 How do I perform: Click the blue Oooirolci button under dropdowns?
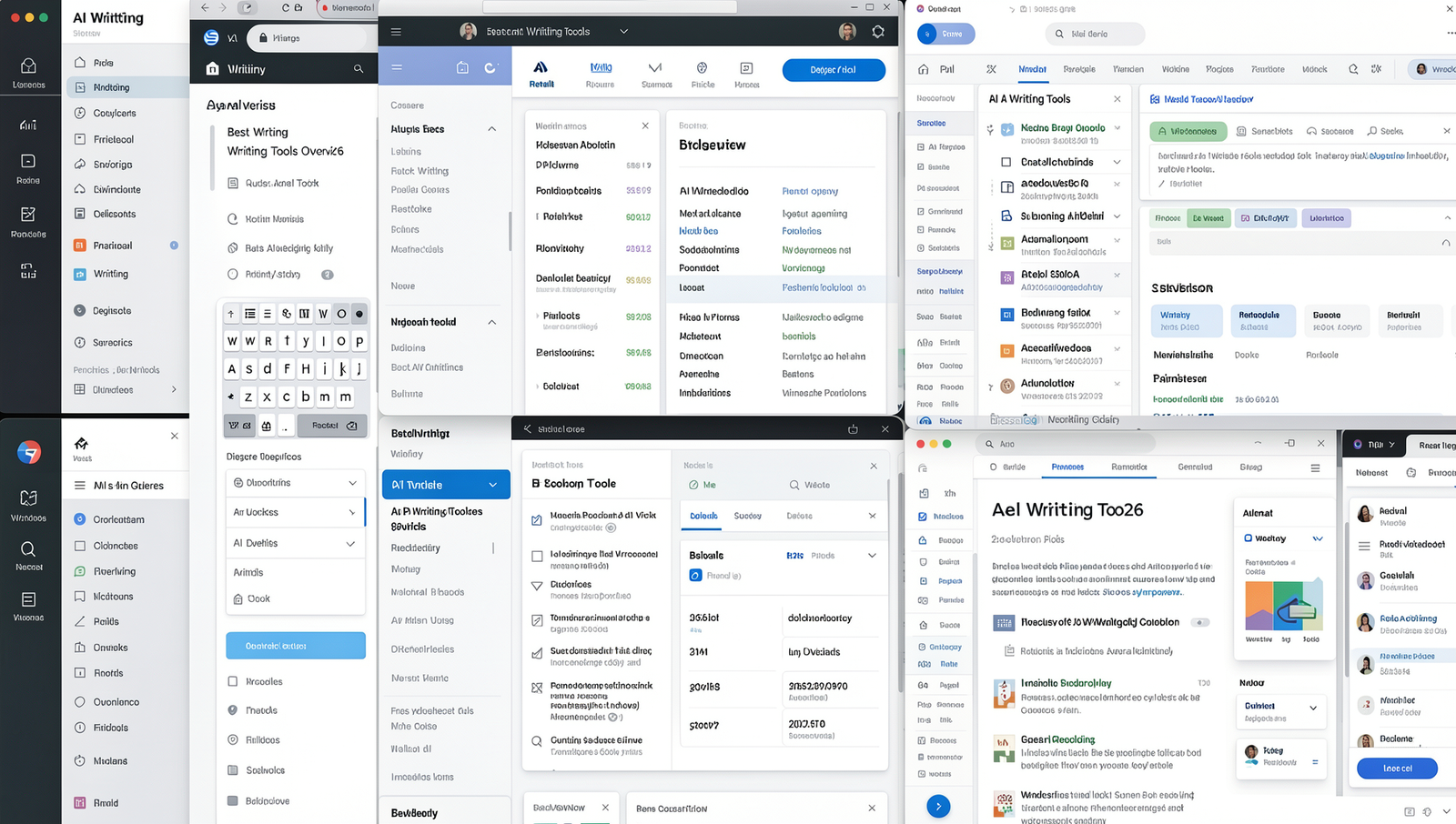pos(296,646)
